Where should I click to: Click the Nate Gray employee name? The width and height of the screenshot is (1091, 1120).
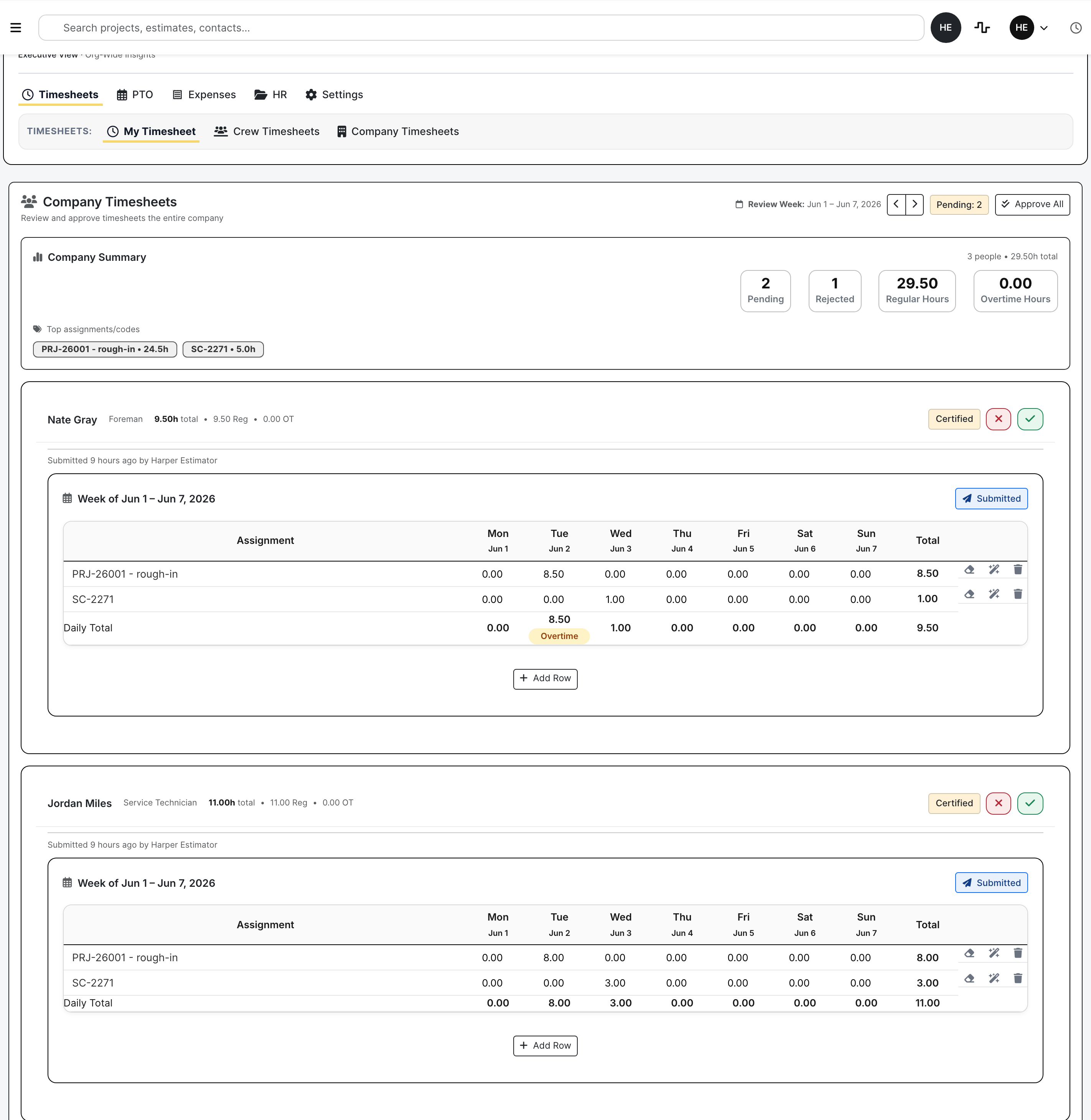click(72, 420)
